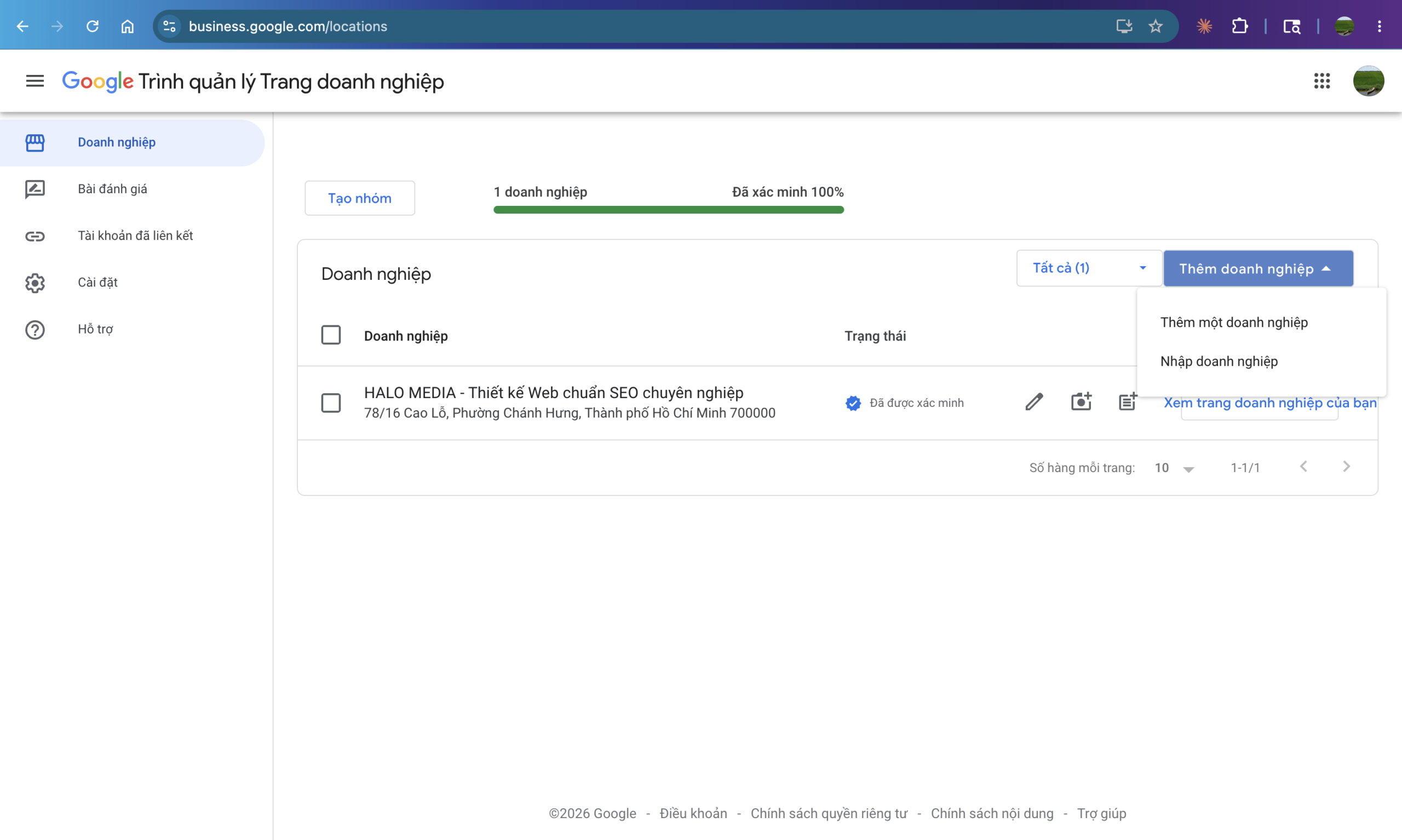Click the address 78/16 Cao Lỗ text

tap(570, 413)
